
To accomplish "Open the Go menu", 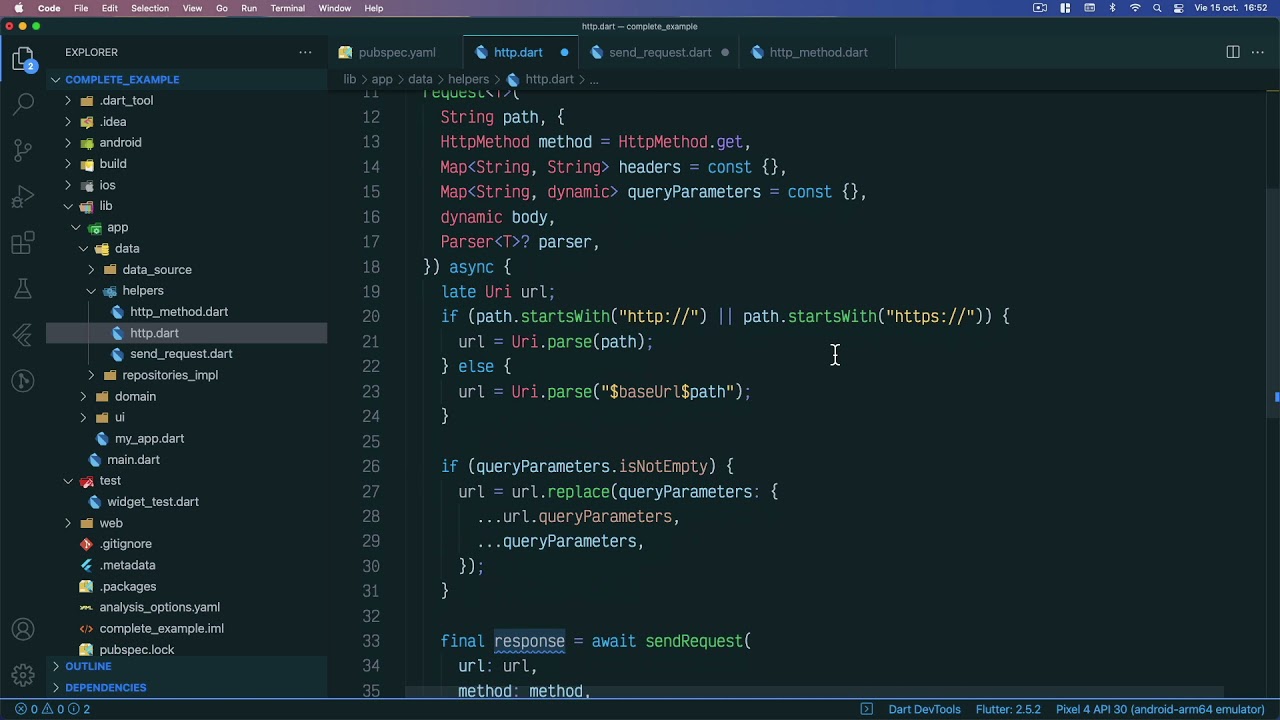I will coord(222,8).
